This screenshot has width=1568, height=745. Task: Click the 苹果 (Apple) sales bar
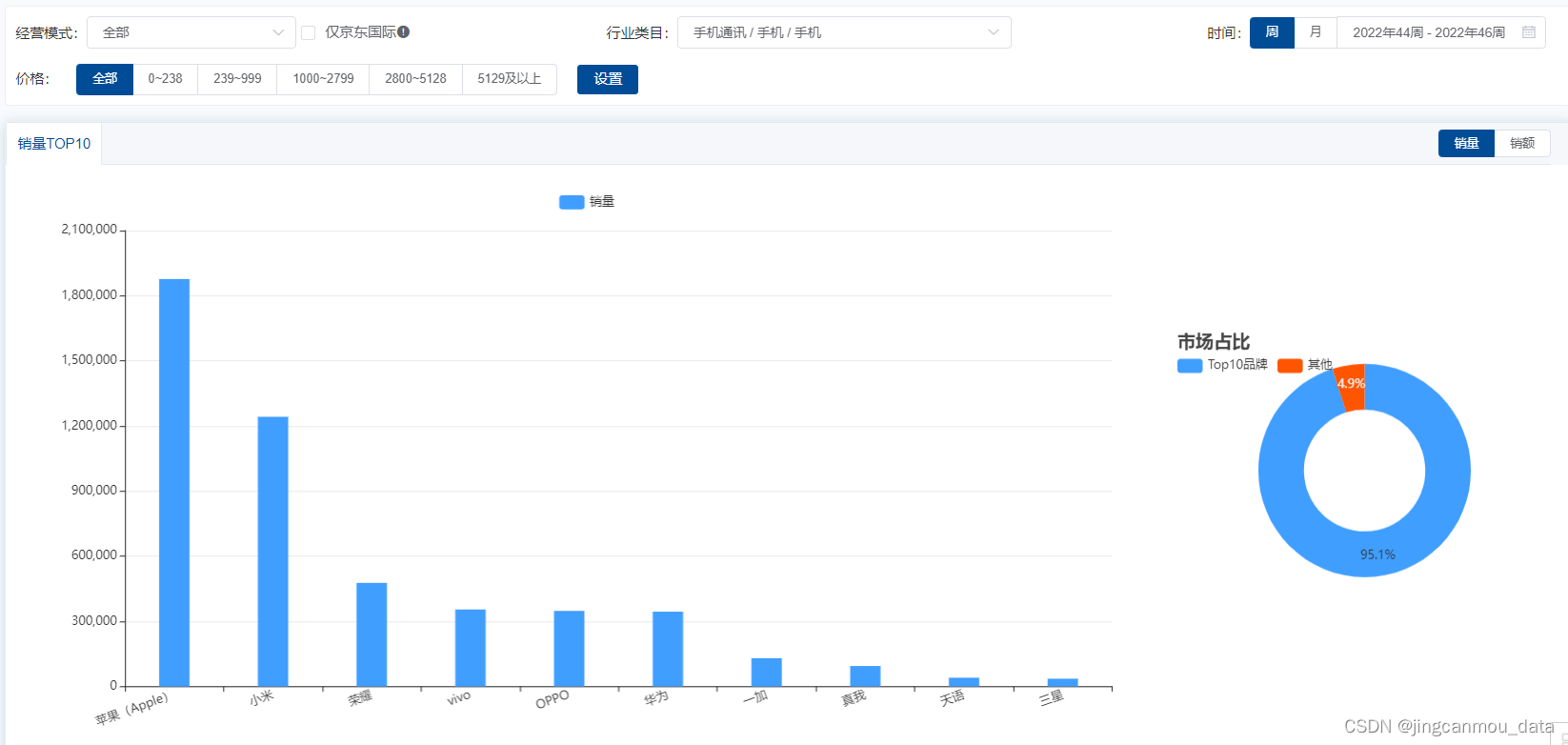pyautogui.click(x=174, y=482)
